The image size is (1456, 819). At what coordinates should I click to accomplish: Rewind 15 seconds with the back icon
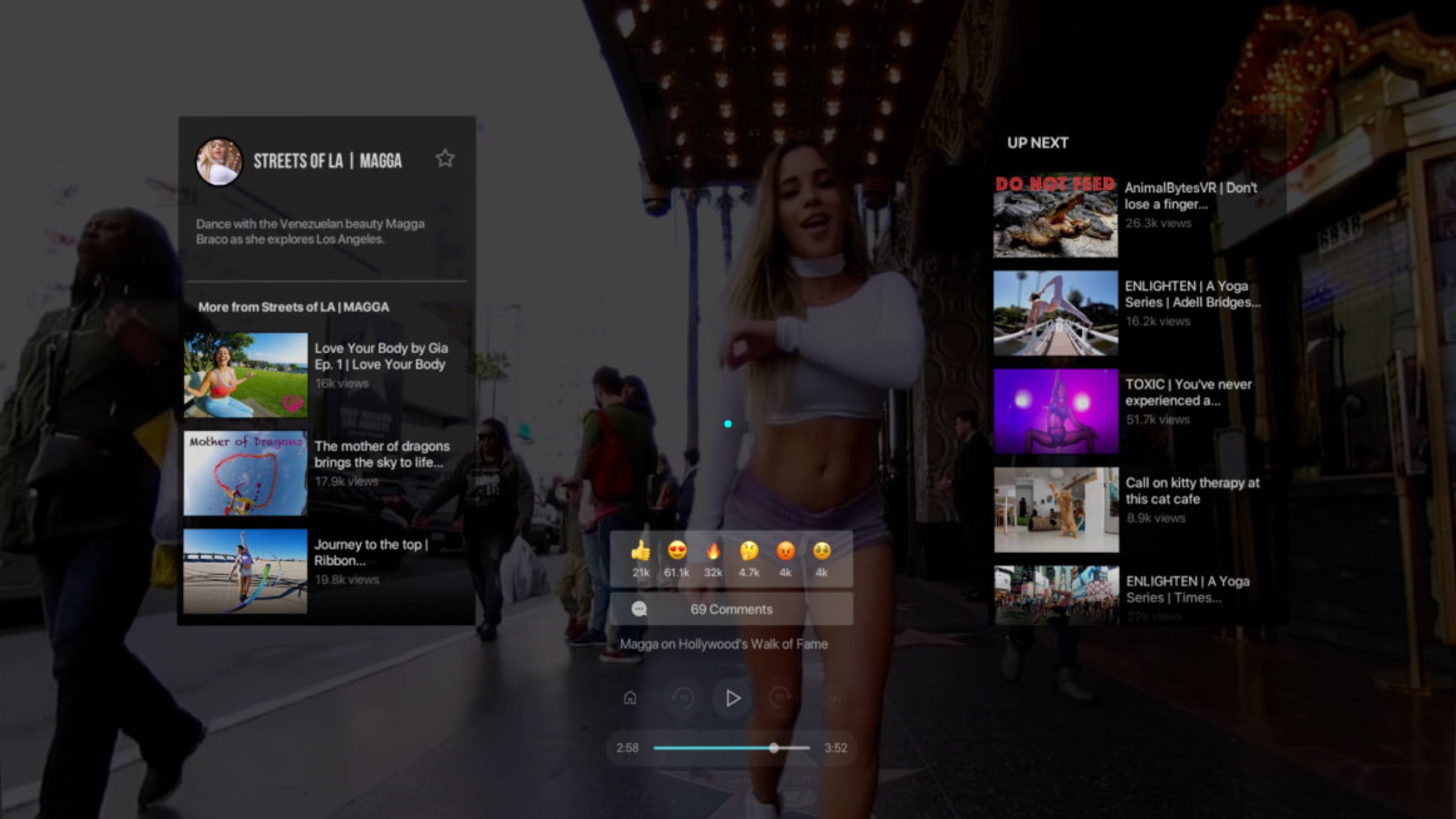click(682, 697)
